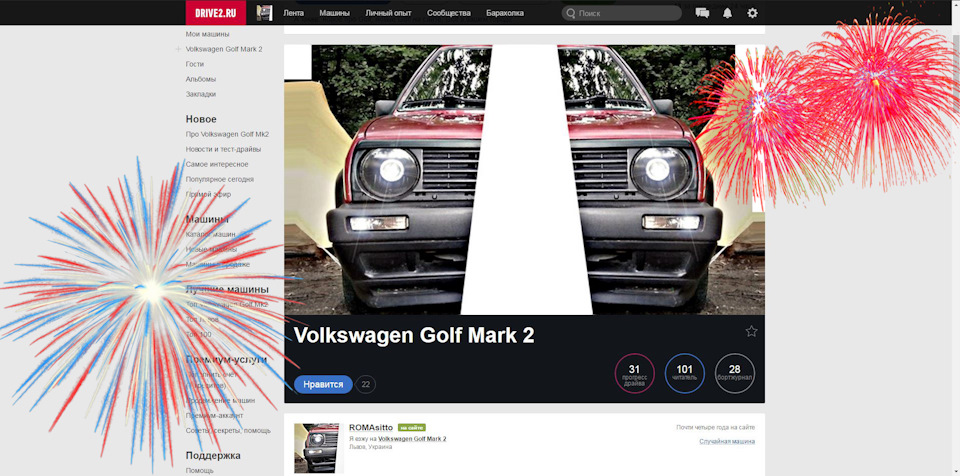960x476 pixels.
Task: Open Новости и тест-драйвы
Action: click(223, 149)
